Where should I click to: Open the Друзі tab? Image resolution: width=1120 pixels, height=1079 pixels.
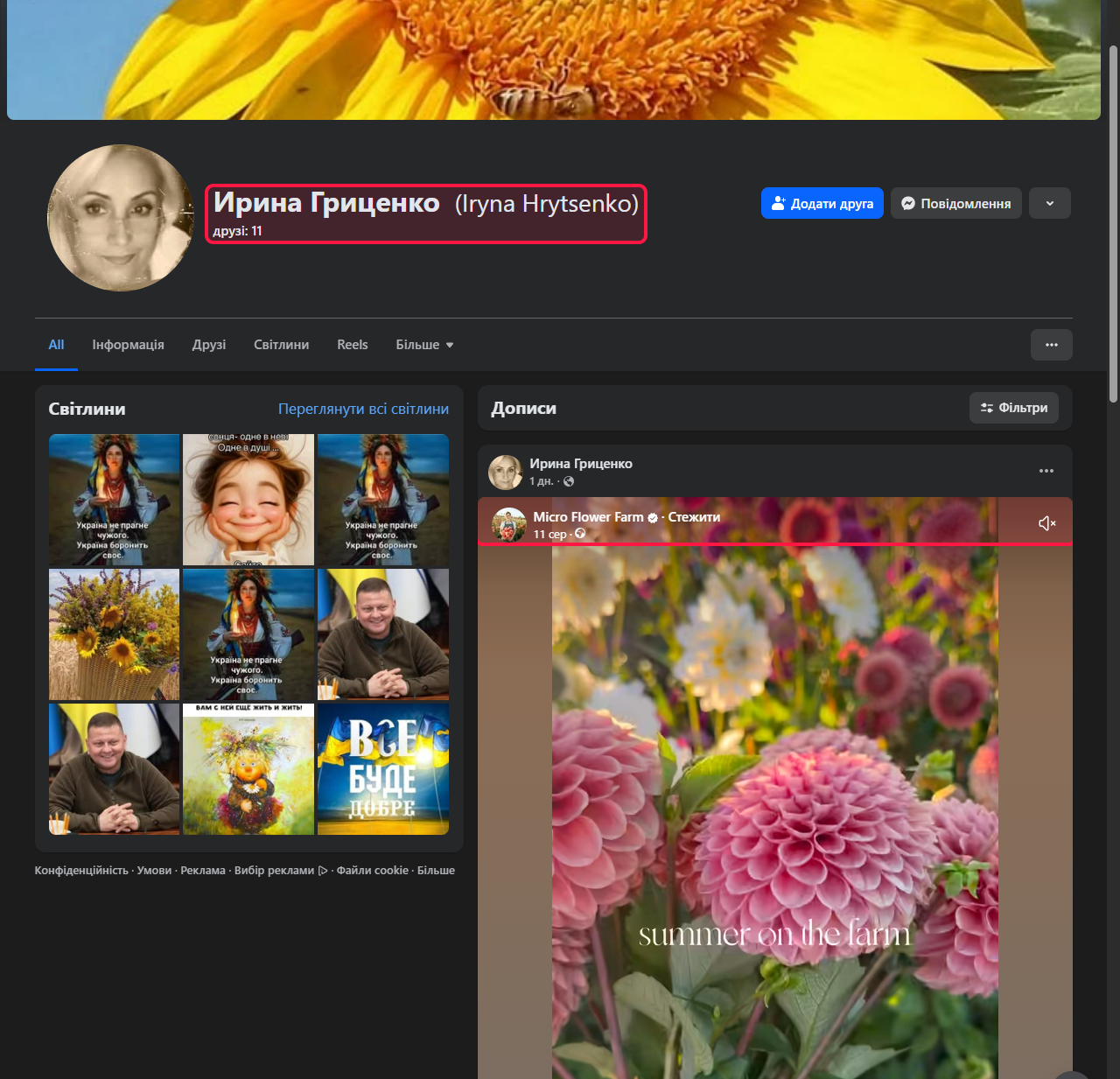[209, 345]
